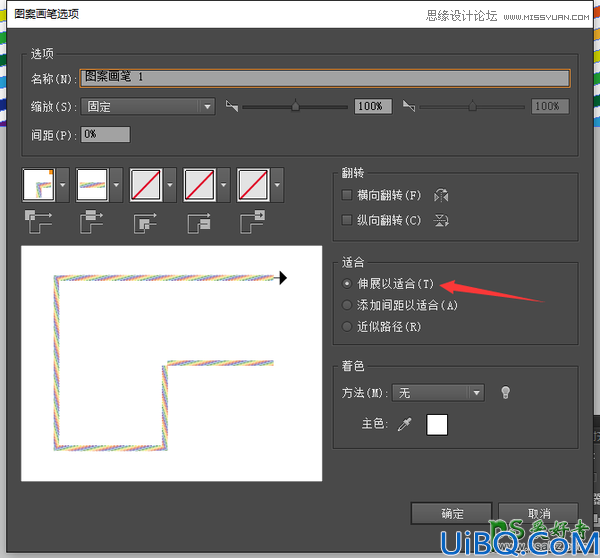Select the 近似路径(R) radio button
Image resolution: width=600 pixels, height=558 pixels.
point(347,326)
